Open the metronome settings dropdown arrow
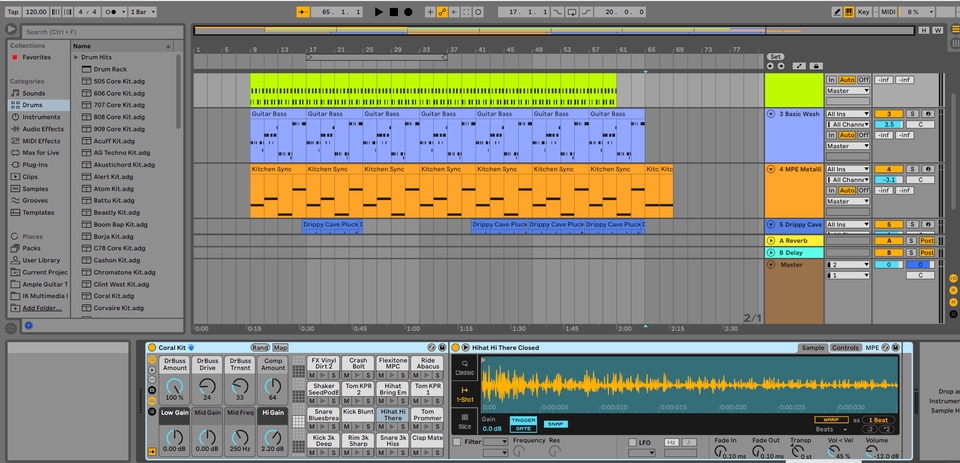 [x=124, y=12]
